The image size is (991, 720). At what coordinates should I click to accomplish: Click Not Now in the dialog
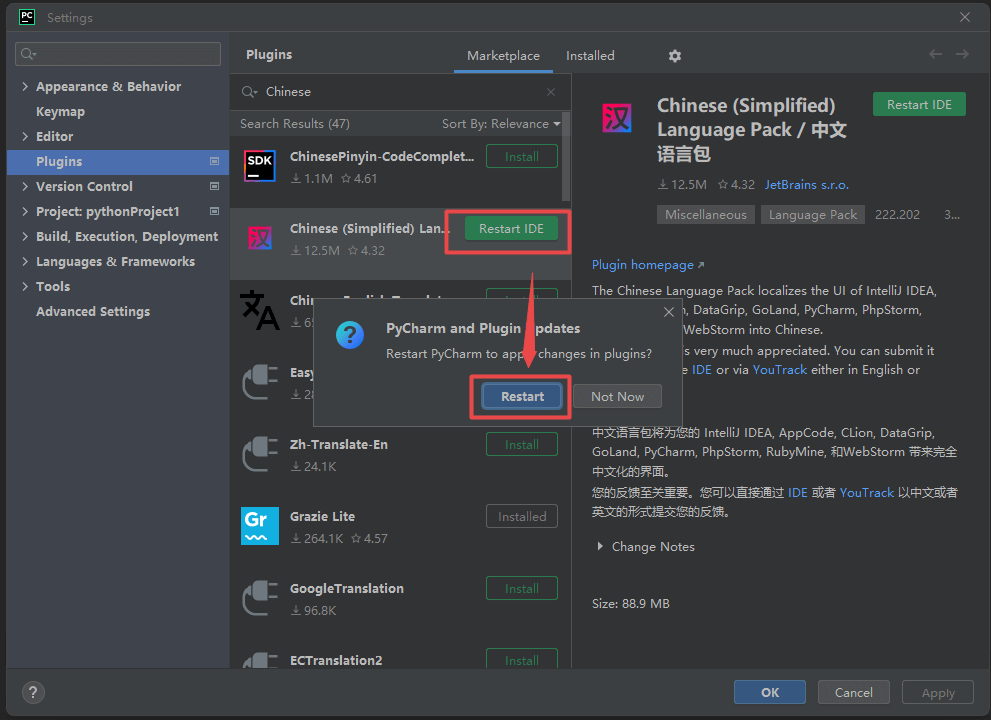click(617, 397)
